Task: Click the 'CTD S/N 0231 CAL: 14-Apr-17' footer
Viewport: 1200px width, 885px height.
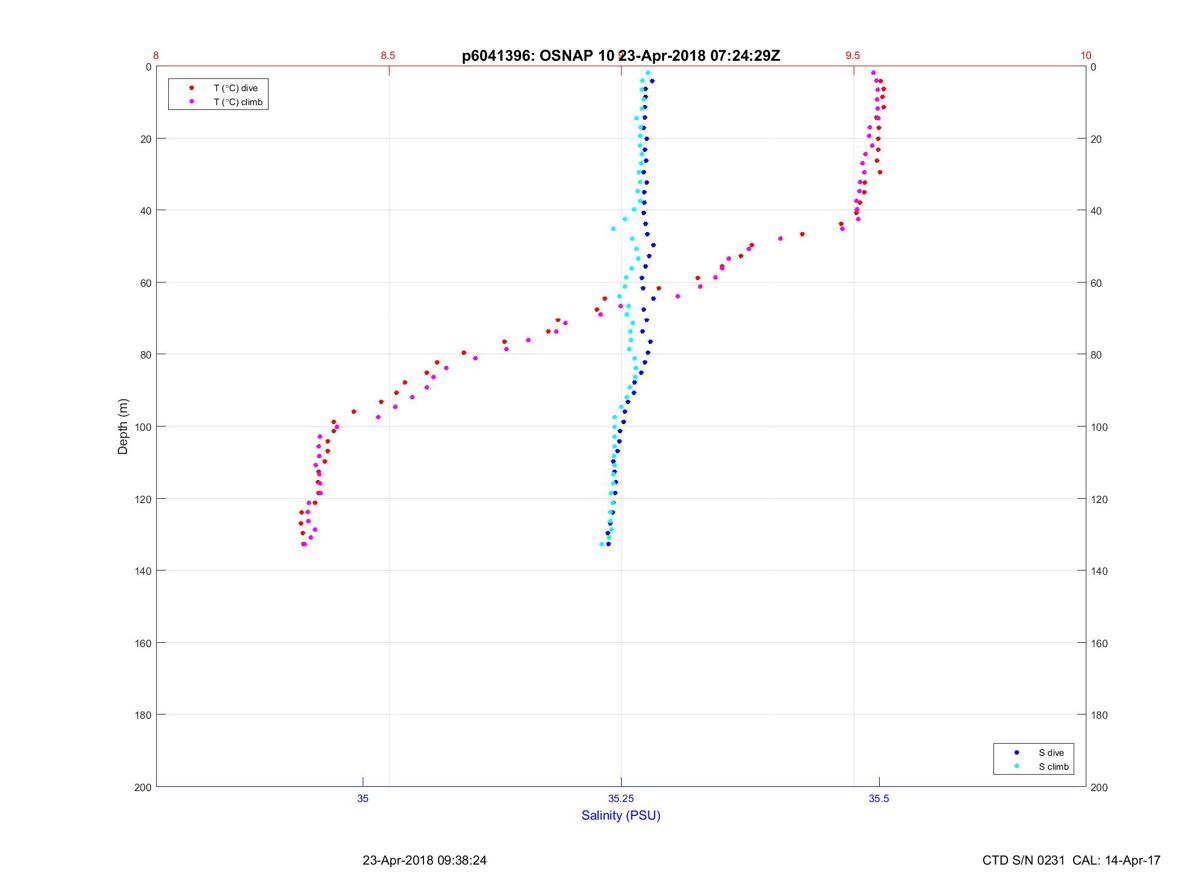Action: [1072, 860]
